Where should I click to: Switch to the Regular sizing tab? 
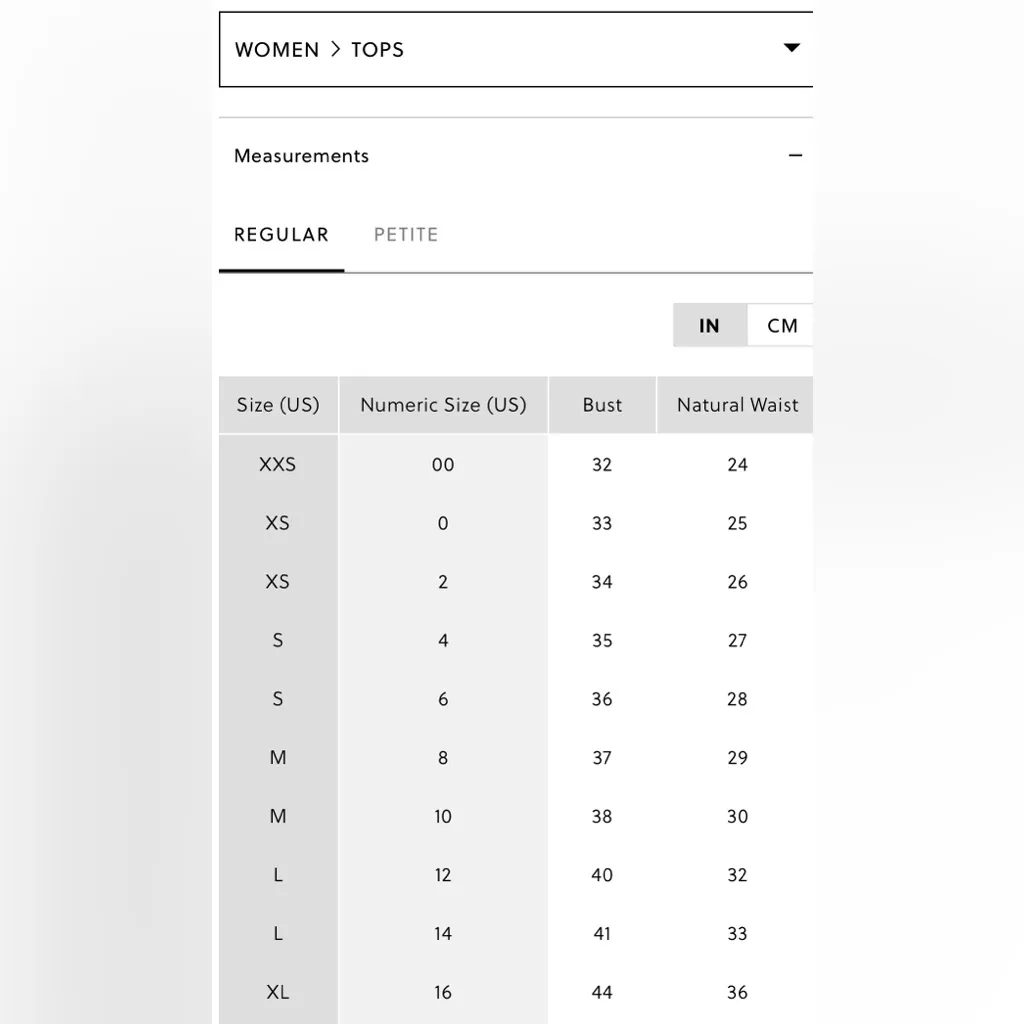[281, 235]
